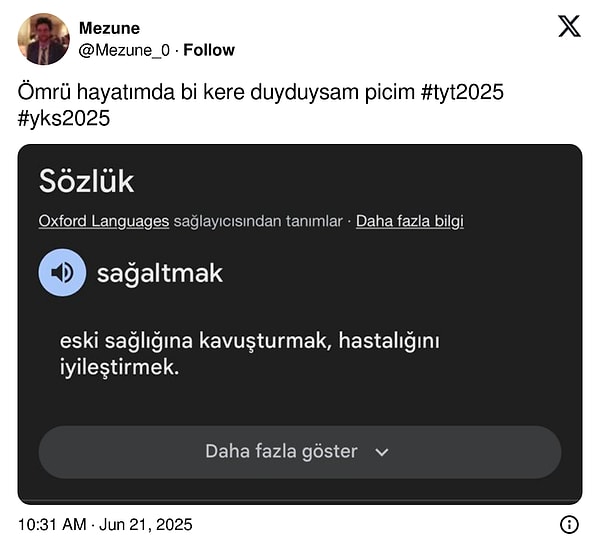Follow the Mezune account
This screenshot has width=600, height=555.
coord(209,50)
